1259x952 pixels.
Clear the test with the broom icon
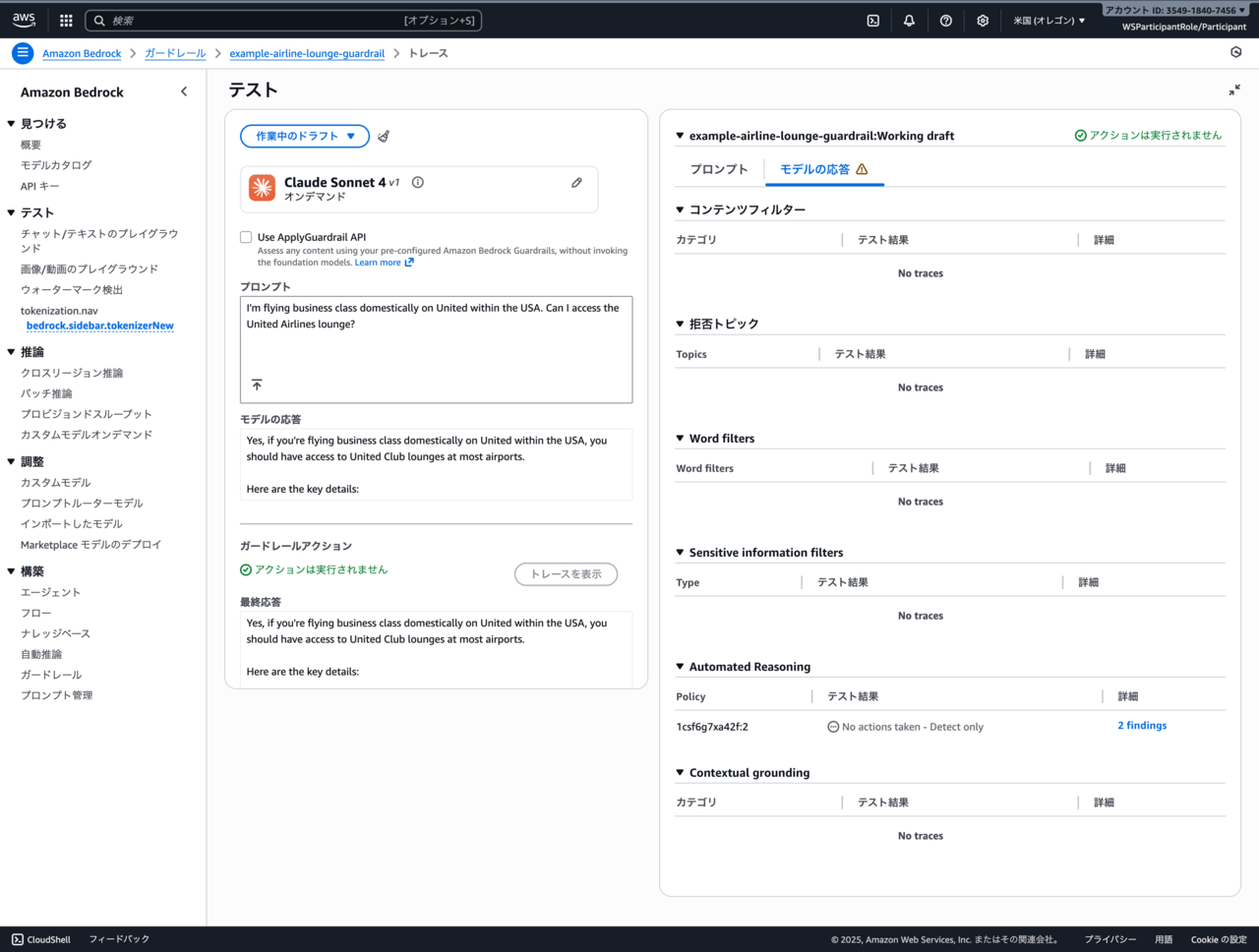pos(384,137)
